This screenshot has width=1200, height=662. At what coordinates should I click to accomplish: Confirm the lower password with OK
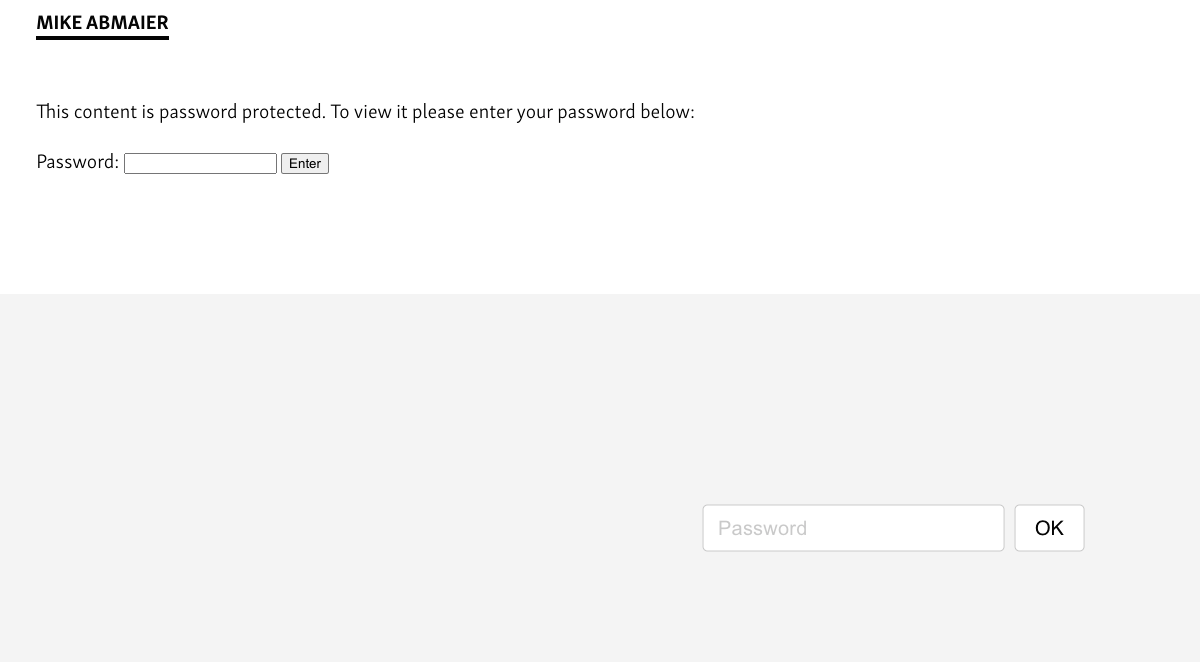pos(1049,528)
